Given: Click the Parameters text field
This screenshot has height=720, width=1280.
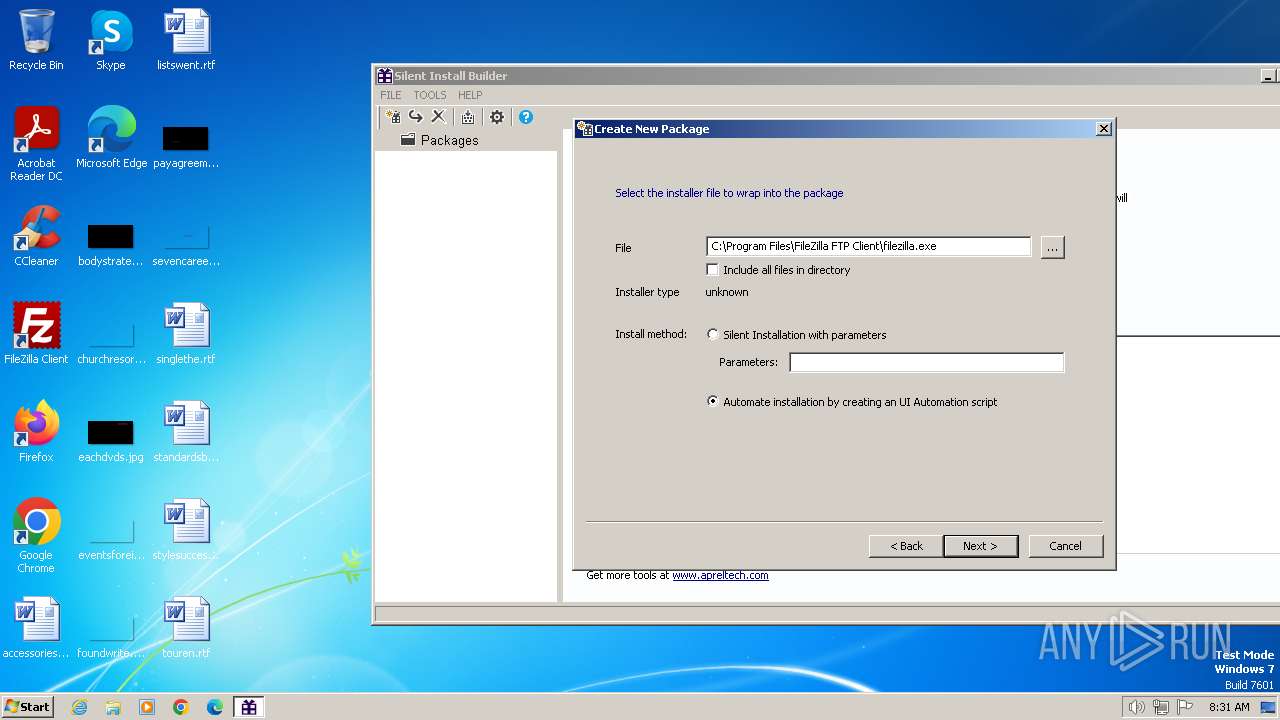Looking at the screenshot, I should pos(926,362).
